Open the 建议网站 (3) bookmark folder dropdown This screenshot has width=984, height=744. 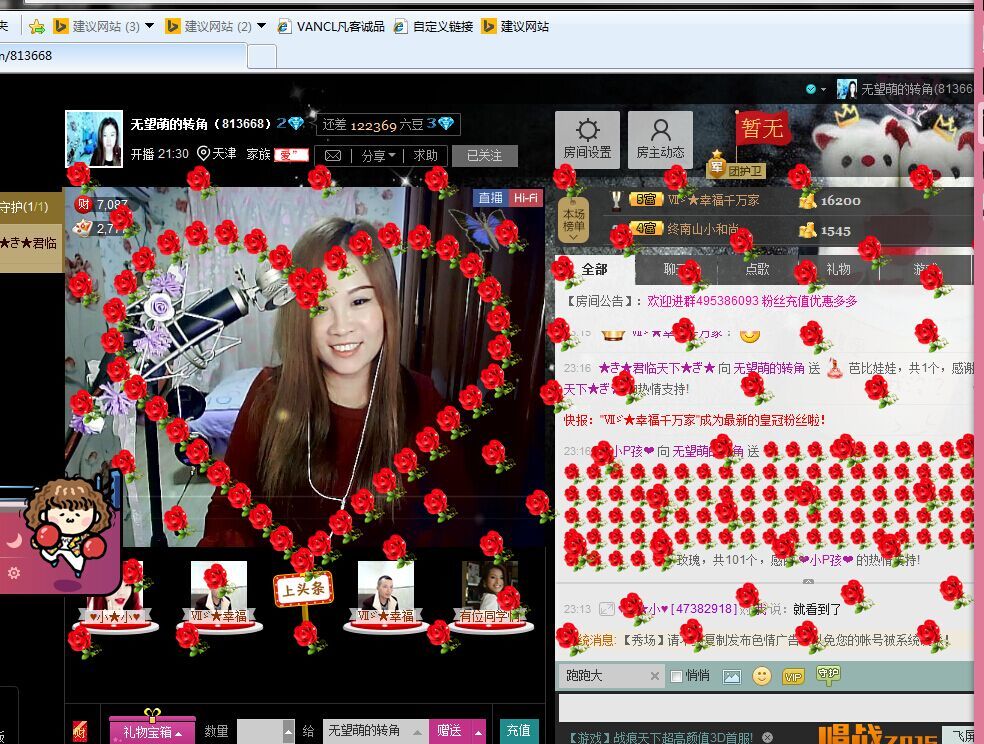149,26
